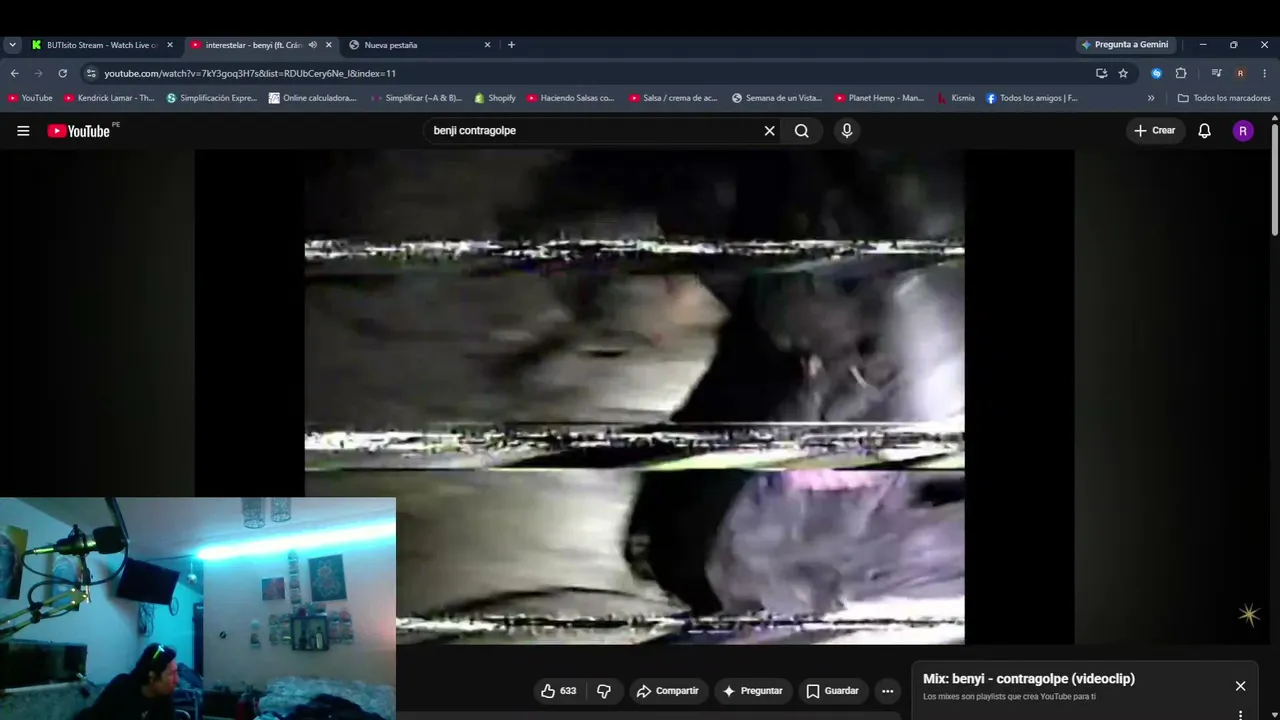The image size is (1280, 720).
Task: Click the page vertical scrollbar thumb
Action: 1275,180
